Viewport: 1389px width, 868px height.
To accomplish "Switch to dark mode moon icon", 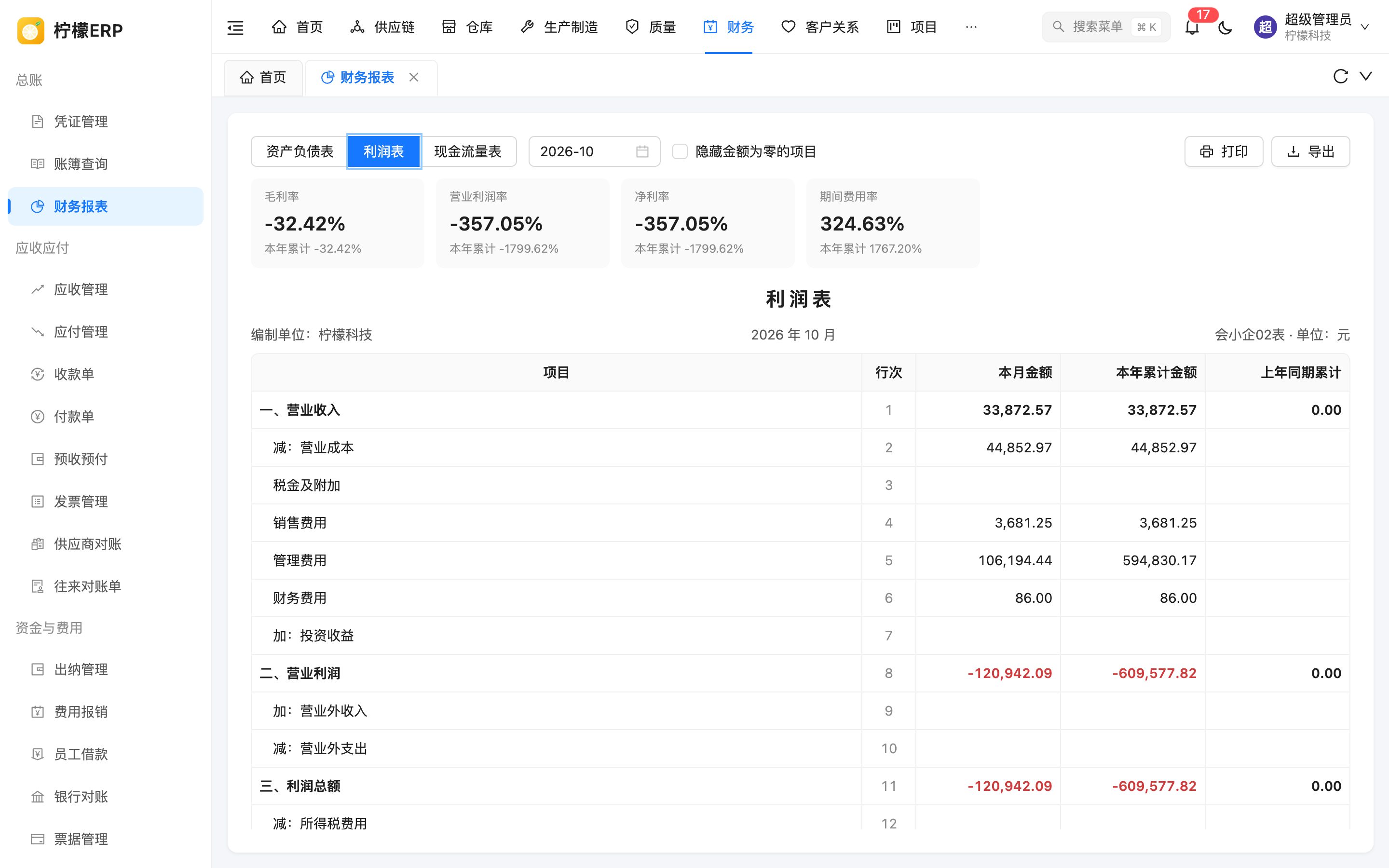I will pos(1225,27).
